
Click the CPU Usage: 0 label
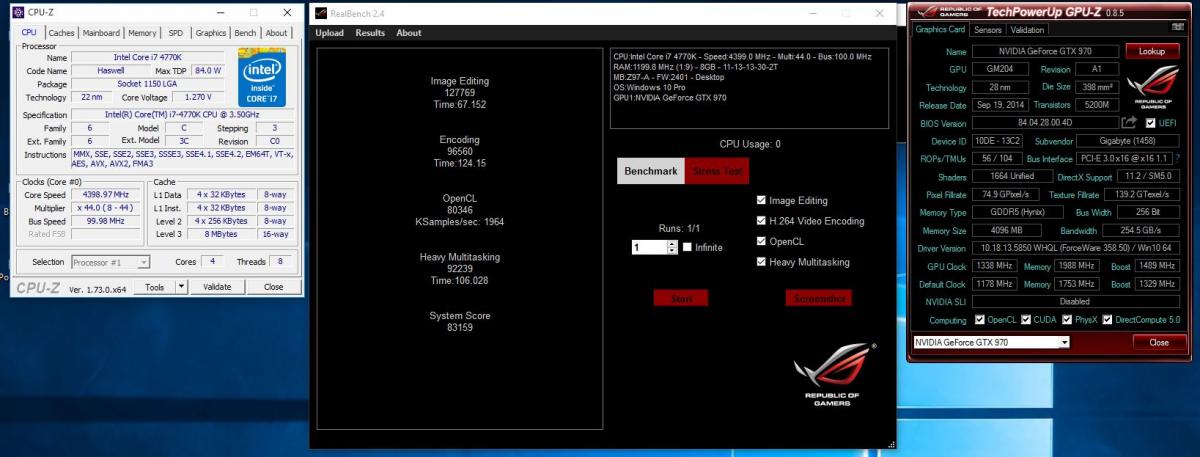pos(750,144)
